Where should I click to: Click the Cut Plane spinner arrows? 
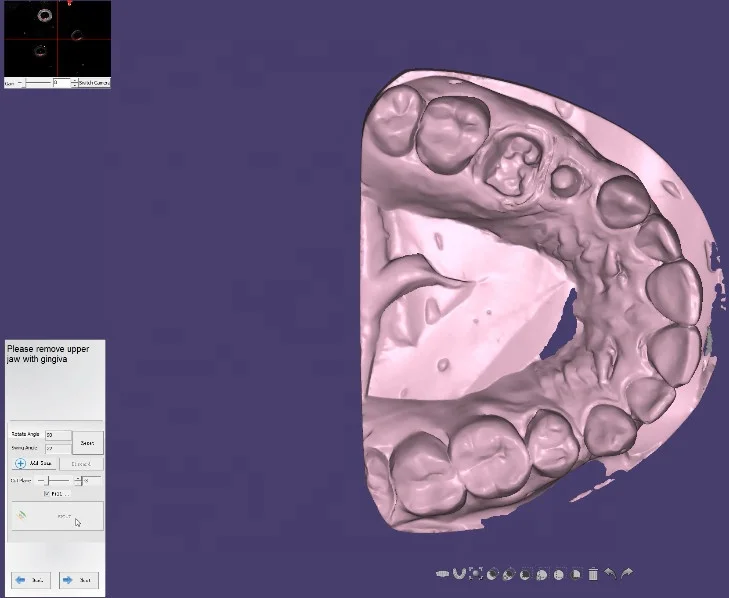pyautogui.click(x=79, y=481)
